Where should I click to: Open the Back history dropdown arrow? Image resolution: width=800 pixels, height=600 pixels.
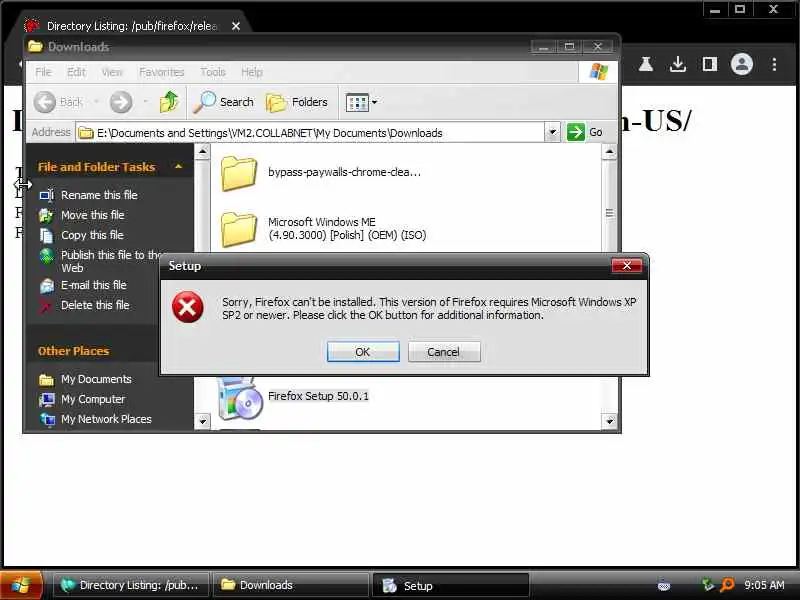(96, 102)
